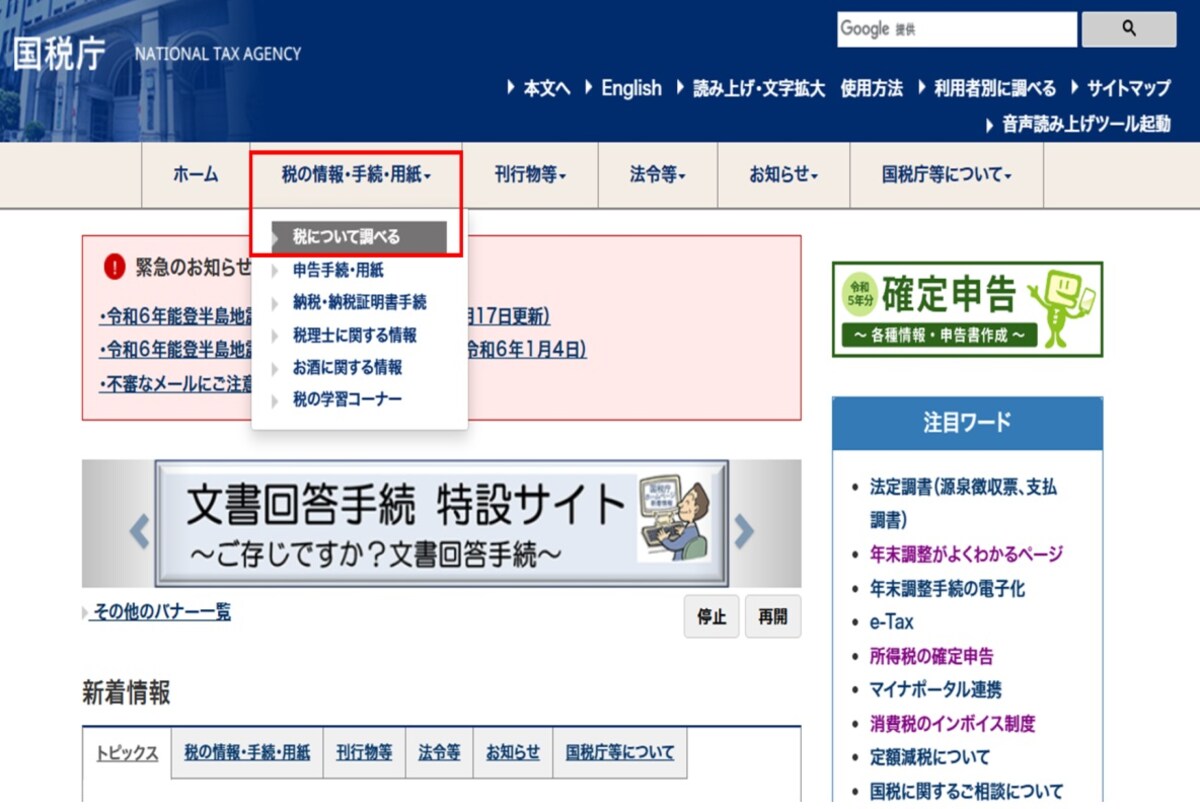The width and height of the screenshot is (1200, 809).
Task: Open マイナポータル連携 link
Action: (935, 690)
